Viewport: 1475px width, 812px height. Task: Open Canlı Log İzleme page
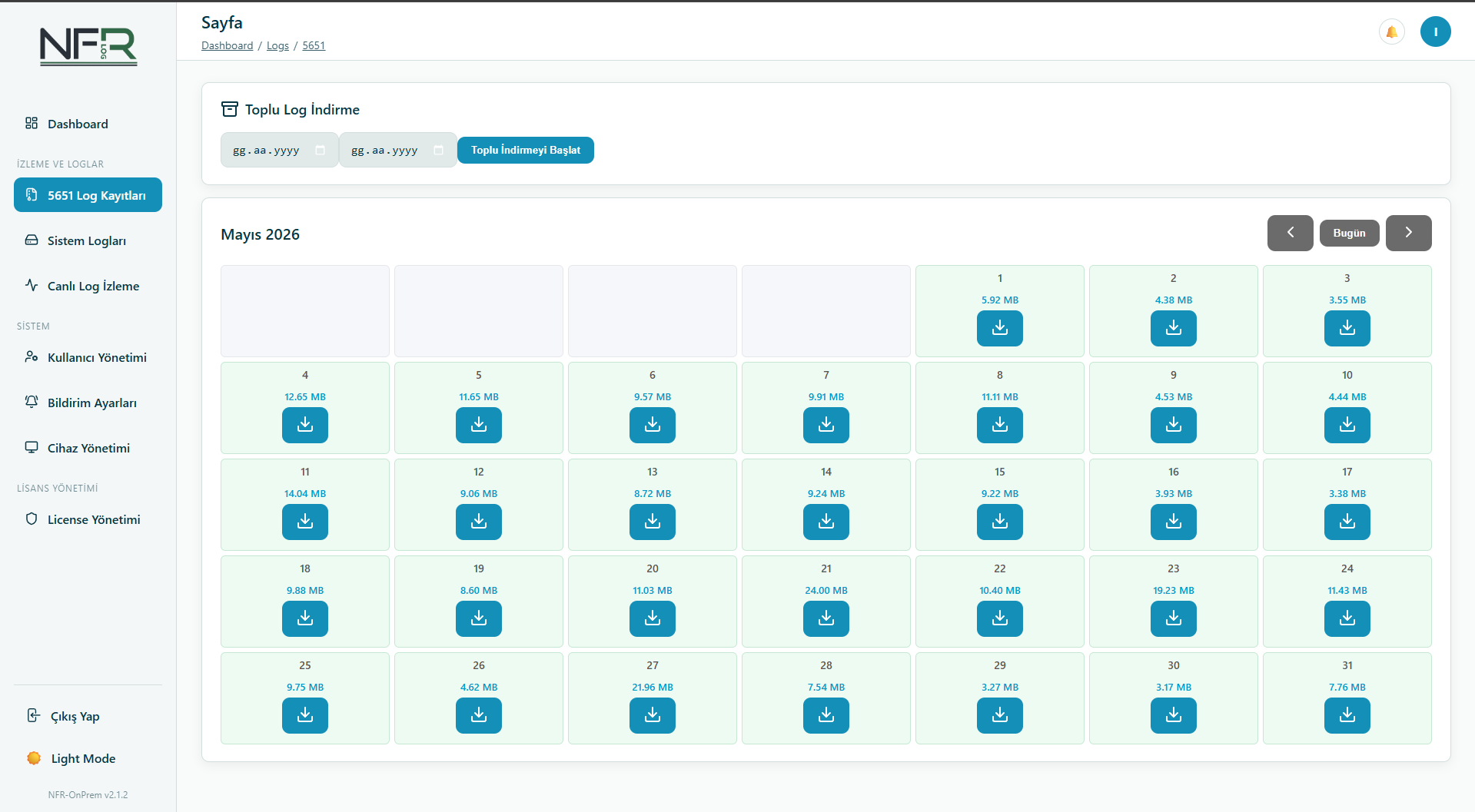88,286
